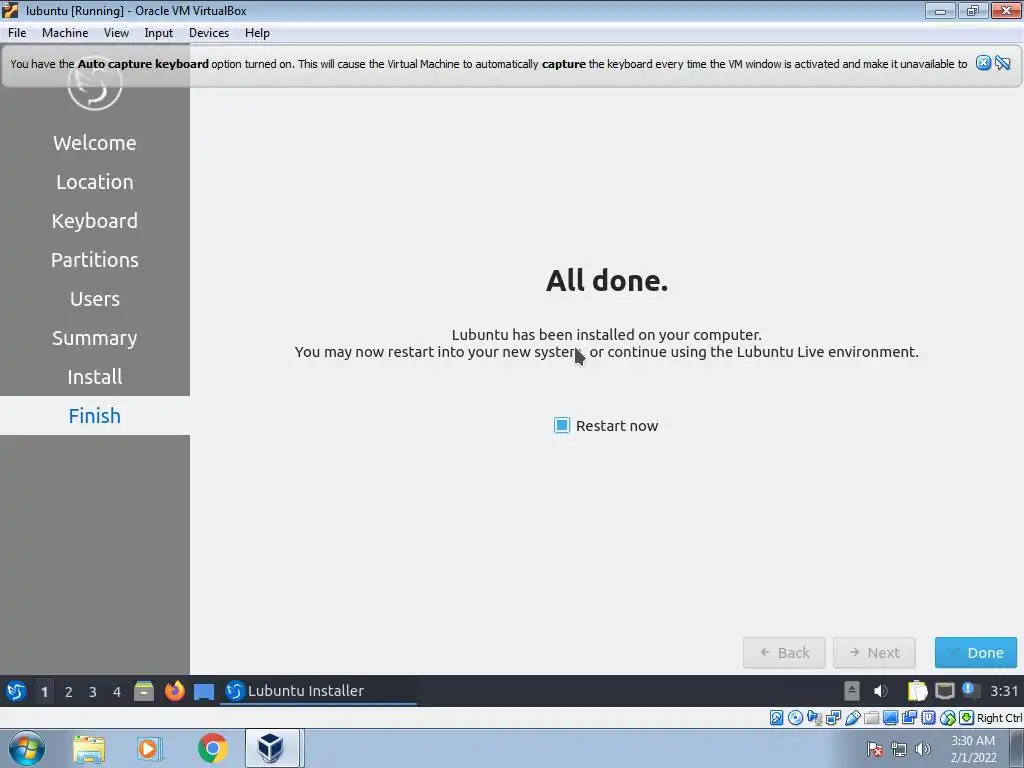Click the Next button
This screenshot has width=1024, height=768.
click(x=874, y=652)
